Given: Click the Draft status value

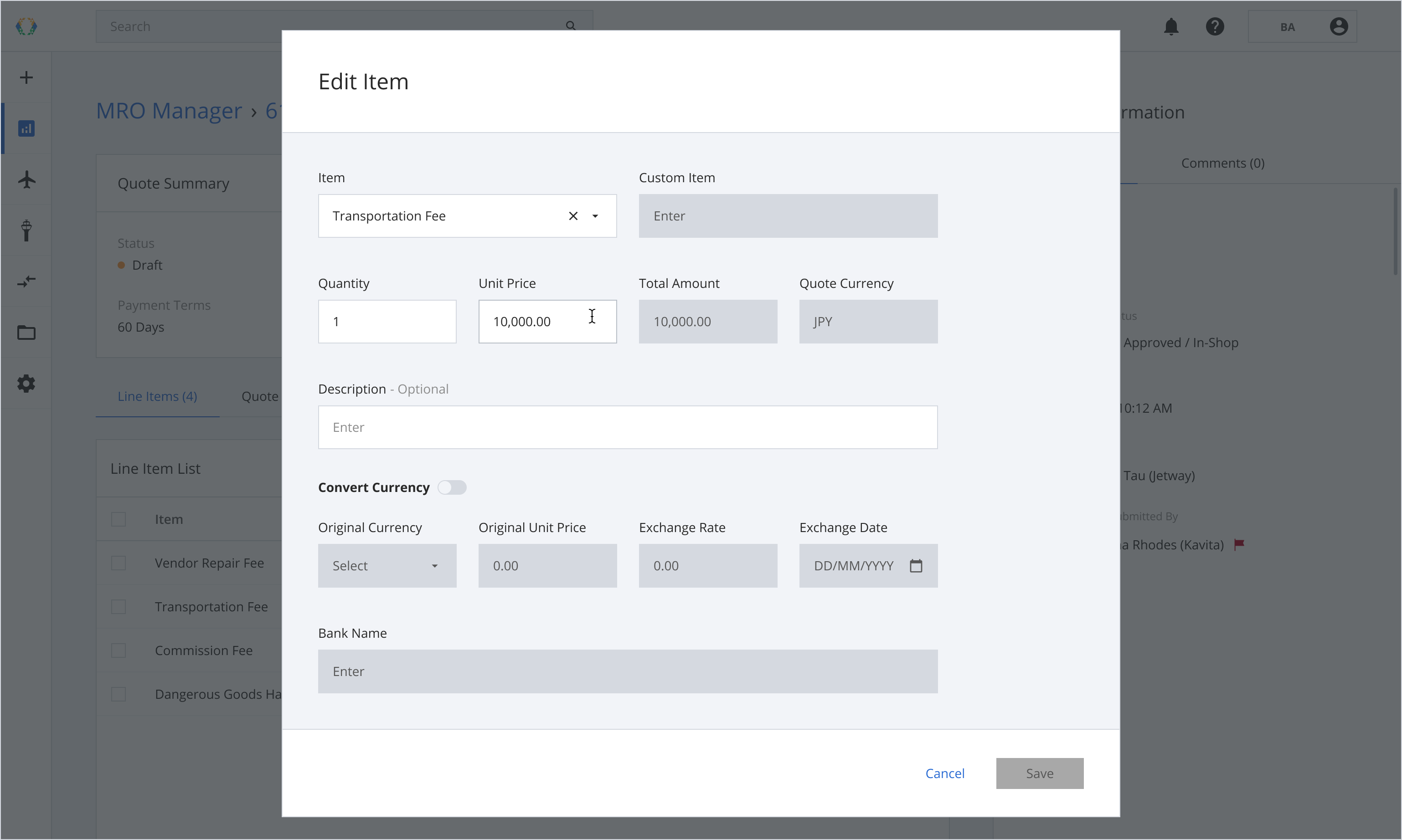Looking at the screenshot, I should click(x=147, y=265).
